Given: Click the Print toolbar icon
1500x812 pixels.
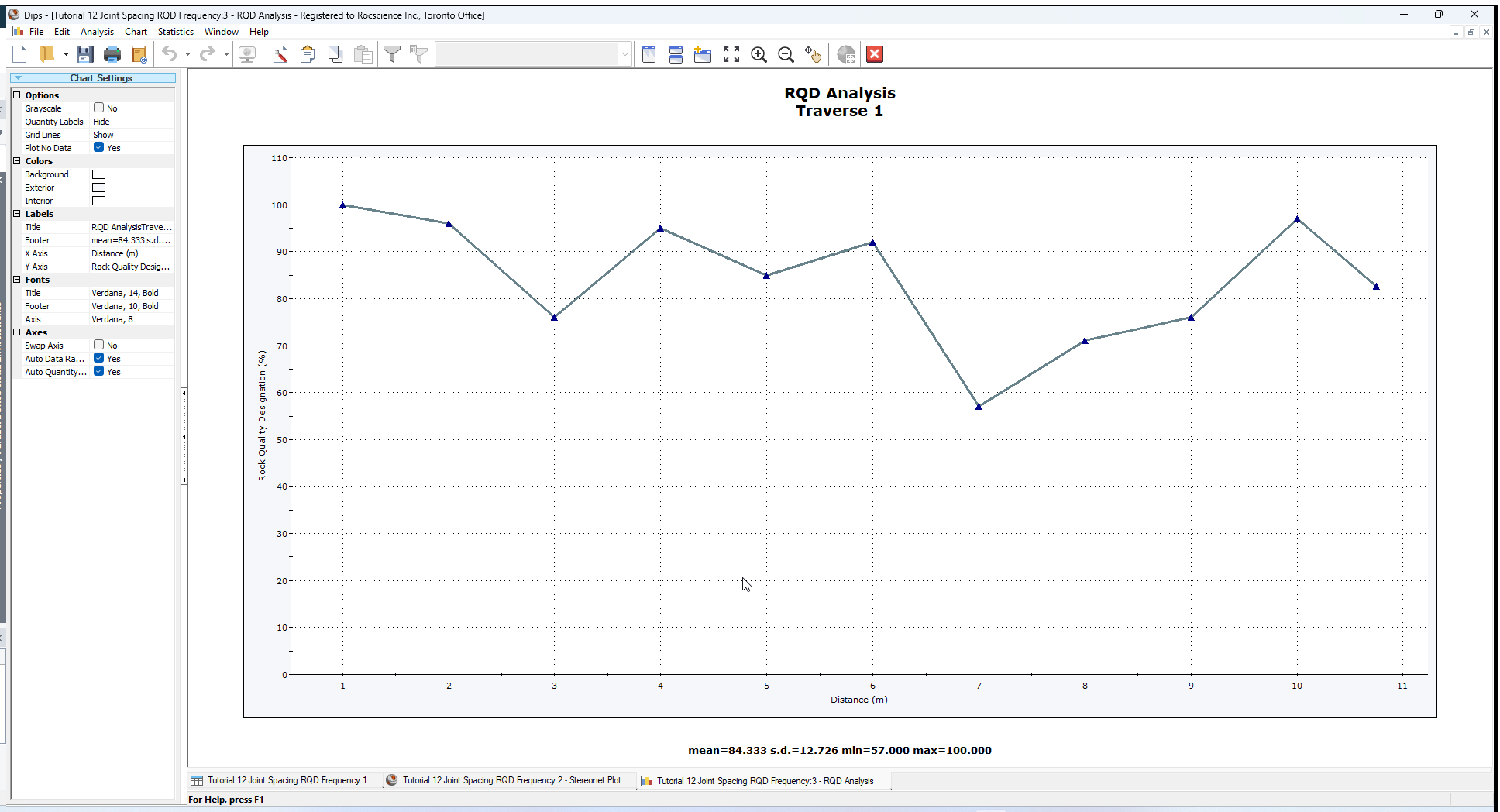Looking at the screenshot, I should click(x=112, y=54).
